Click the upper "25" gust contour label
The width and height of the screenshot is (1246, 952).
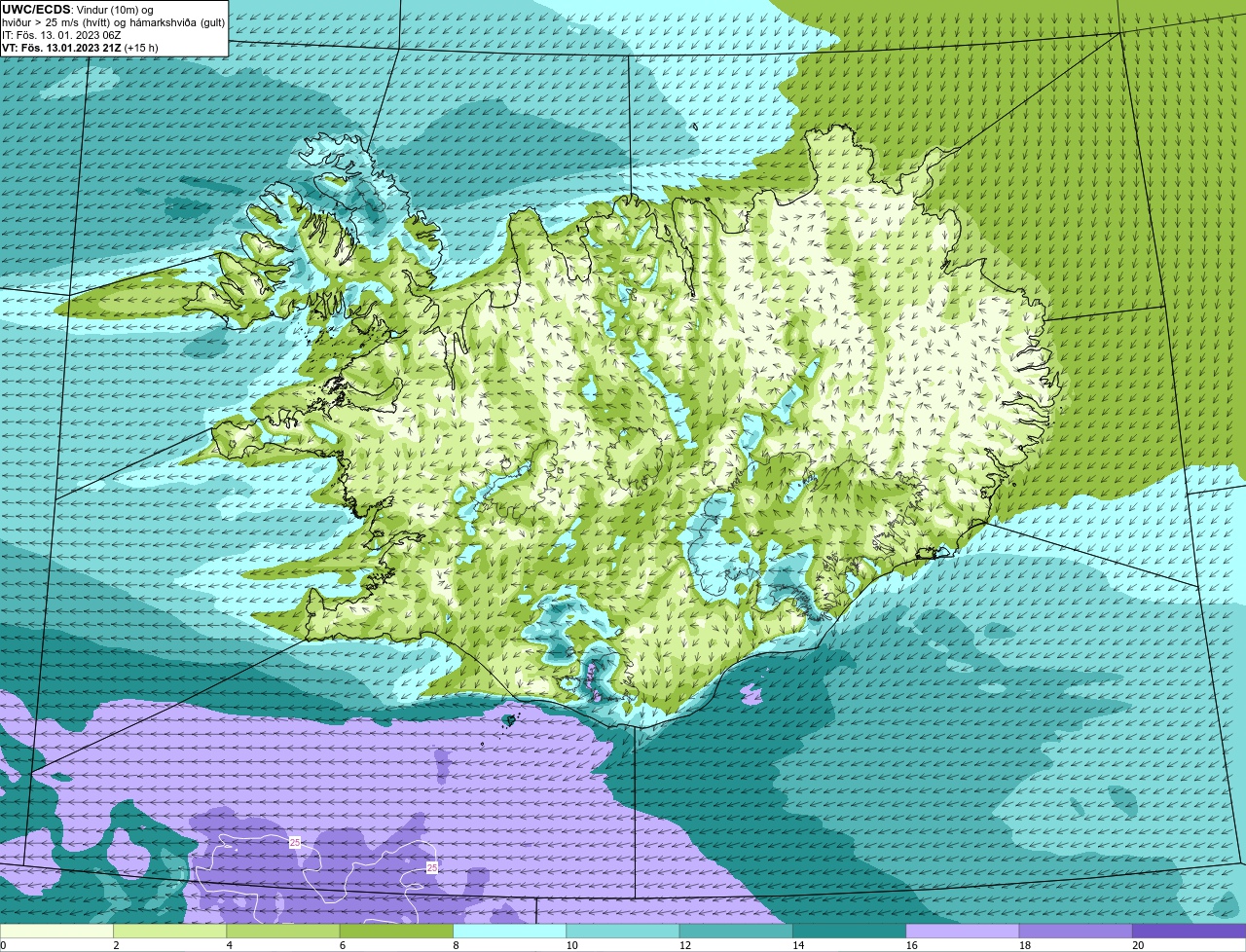pos(295,842)
